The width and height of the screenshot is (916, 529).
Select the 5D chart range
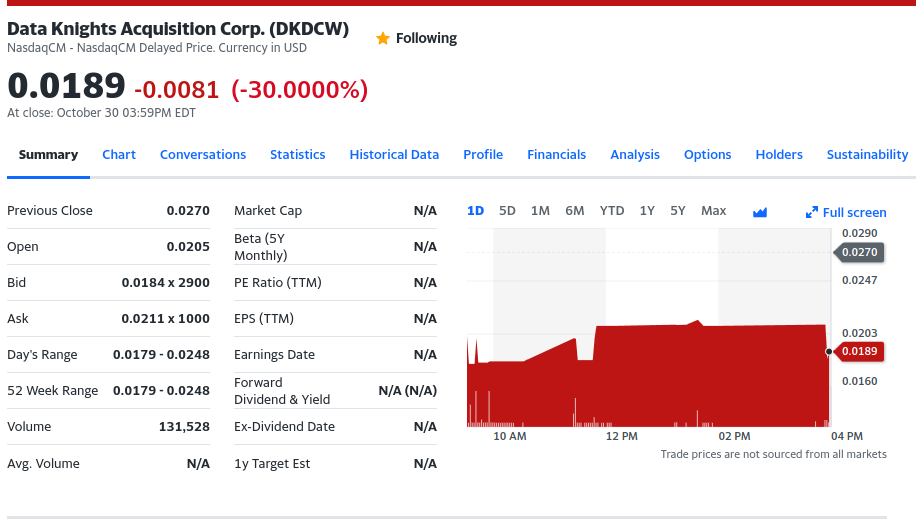507,211
